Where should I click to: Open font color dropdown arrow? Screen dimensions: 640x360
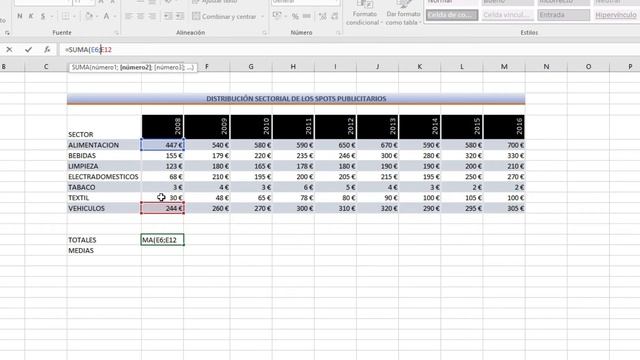(x=115, y=17)
